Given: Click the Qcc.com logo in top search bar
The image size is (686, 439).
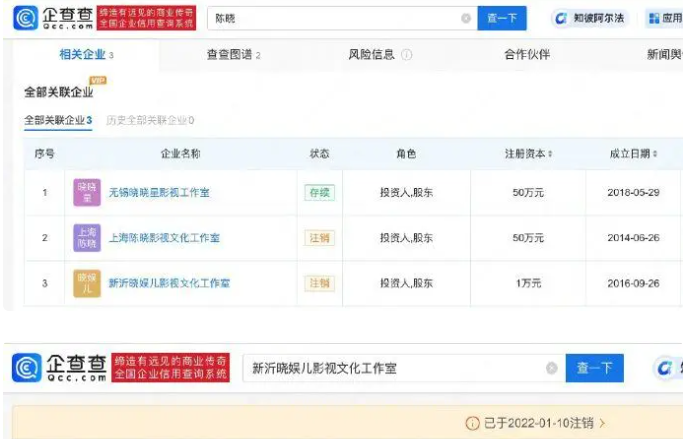Looking at the screenshot, I should [53, 18].
